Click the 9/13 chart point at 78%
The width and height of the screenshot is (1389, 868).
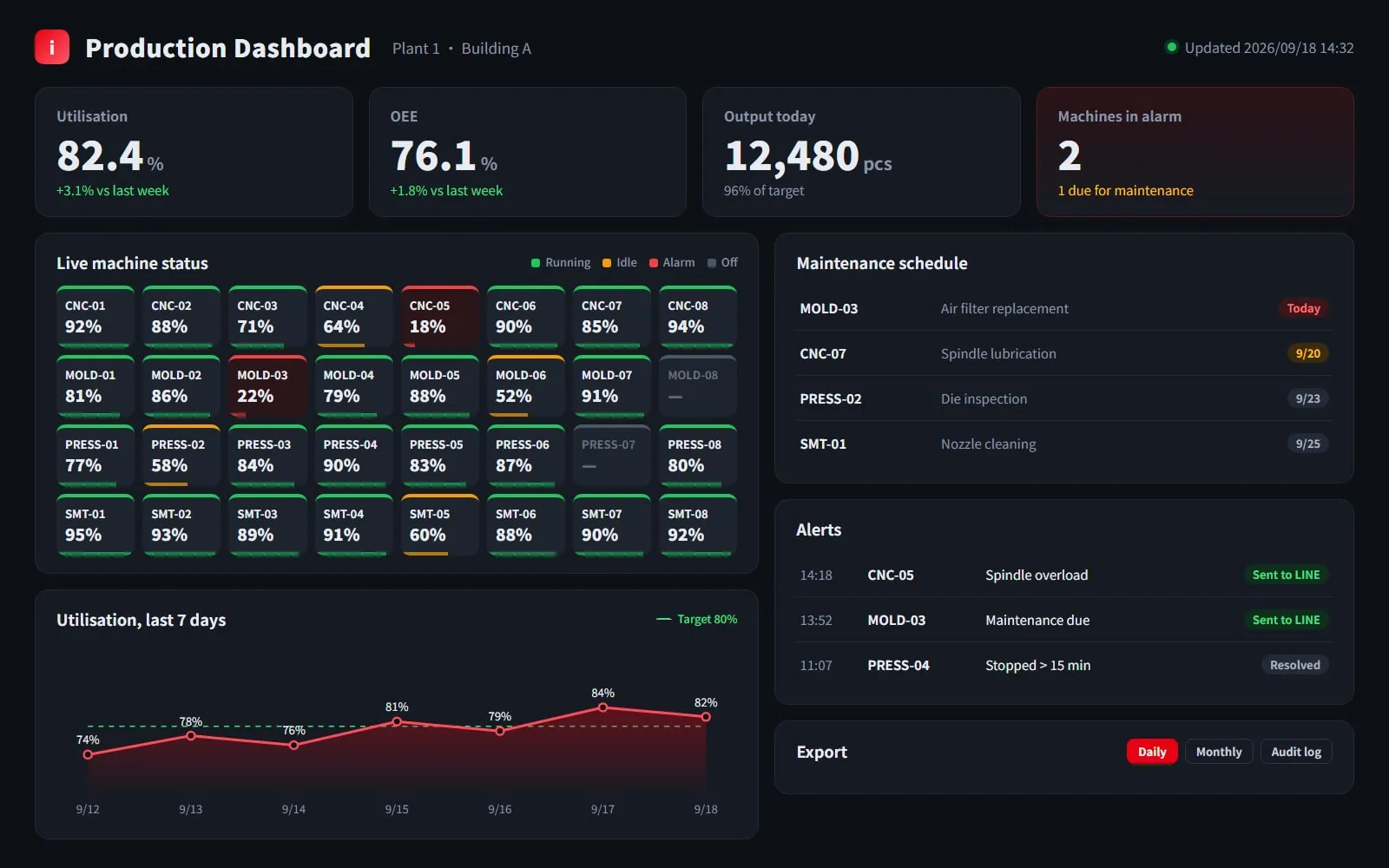[x=191, y=736]
